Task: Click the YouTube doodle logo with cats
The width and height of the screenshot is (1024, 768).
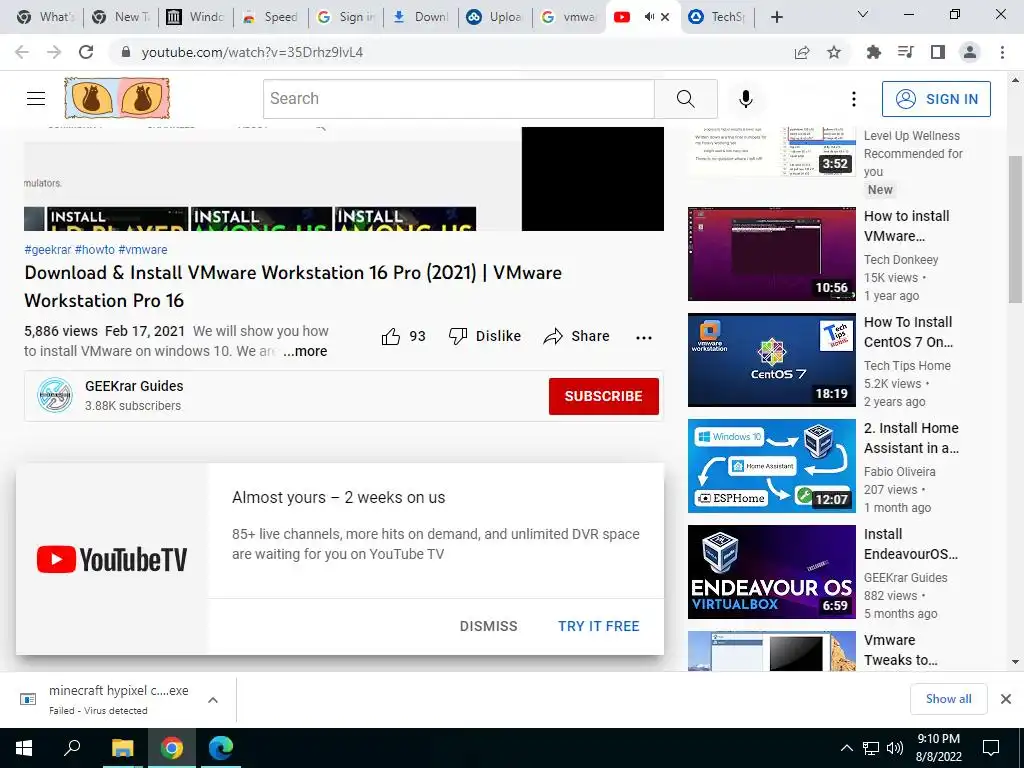Action: [117, 99]
